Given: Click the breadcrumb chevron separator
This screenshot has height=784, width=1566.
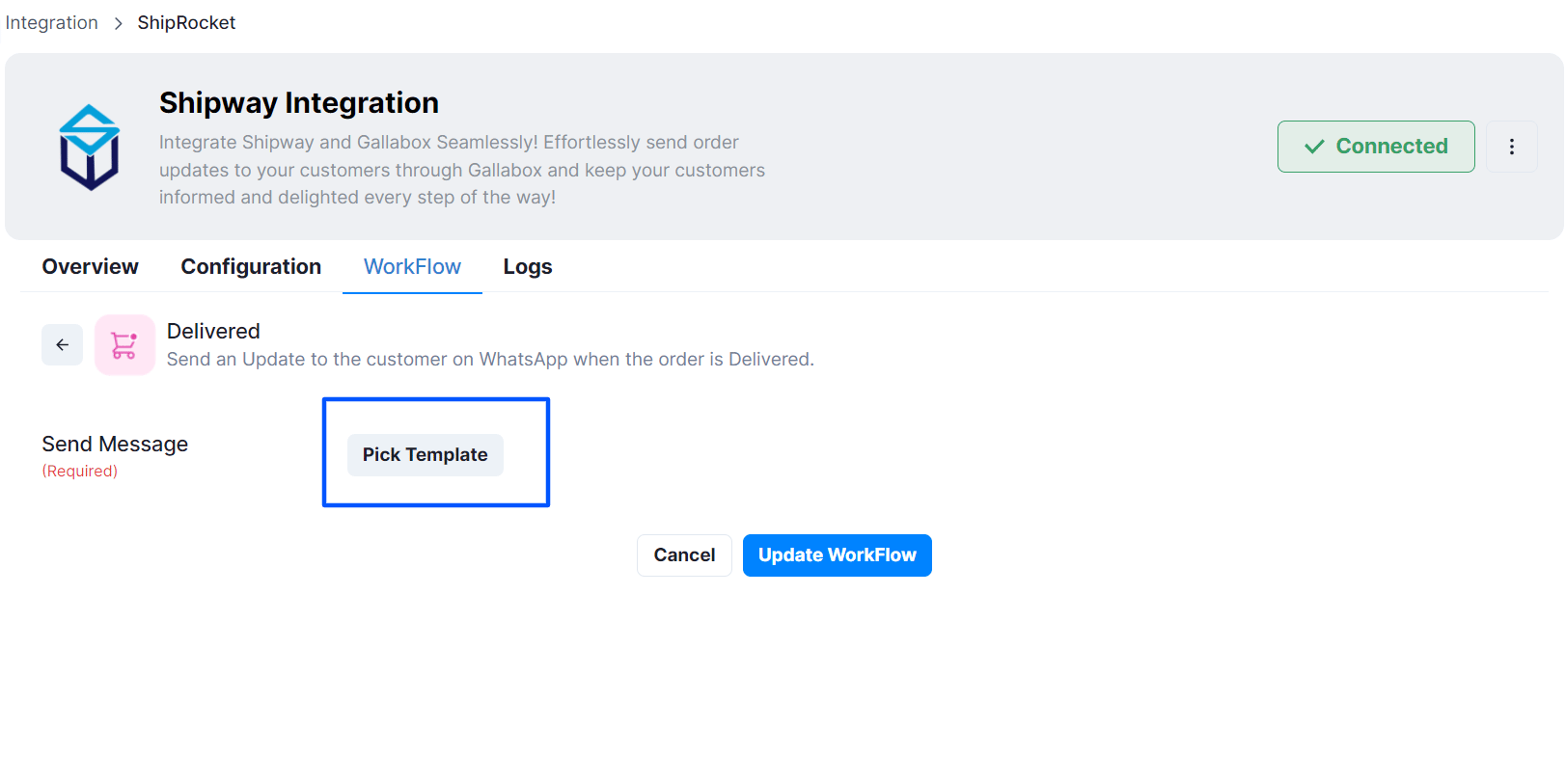Looking at the screenshot, I should point(118,23).
